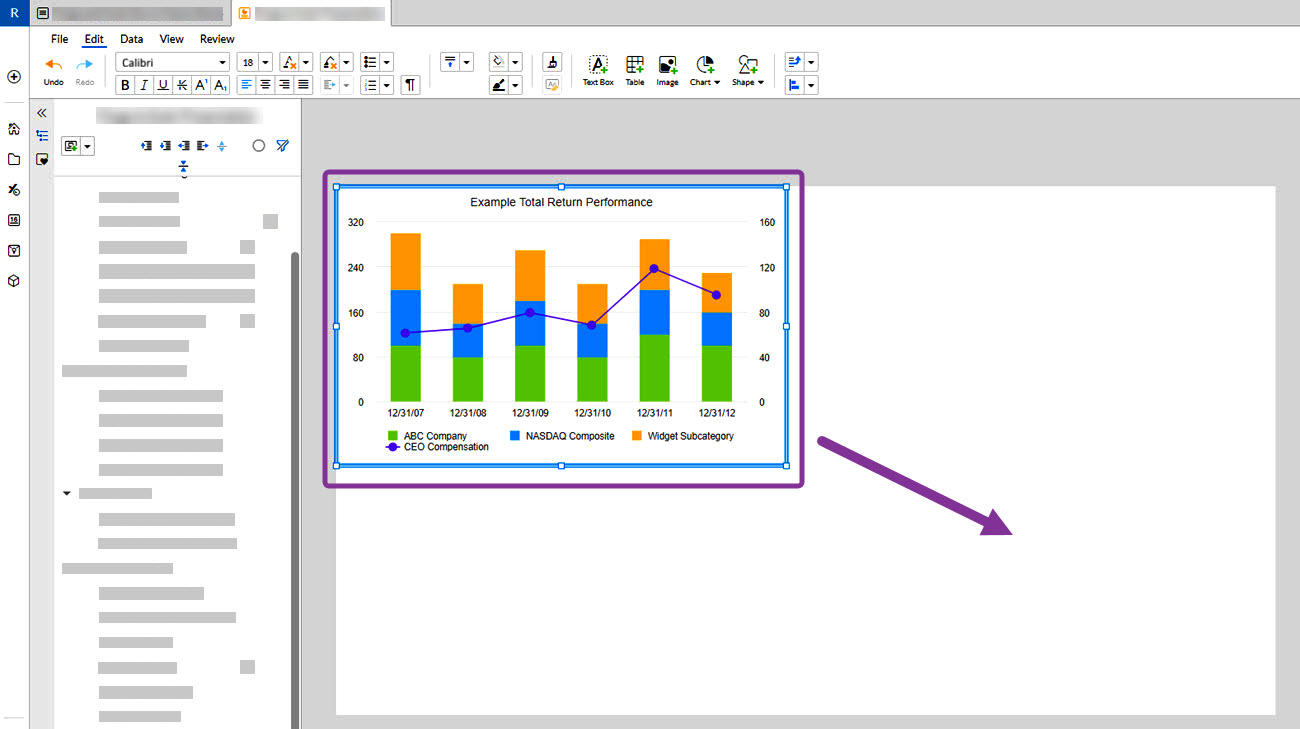Toggle Italic formatting
Viewport: 1300px width, 729px height.
[144, 85]
